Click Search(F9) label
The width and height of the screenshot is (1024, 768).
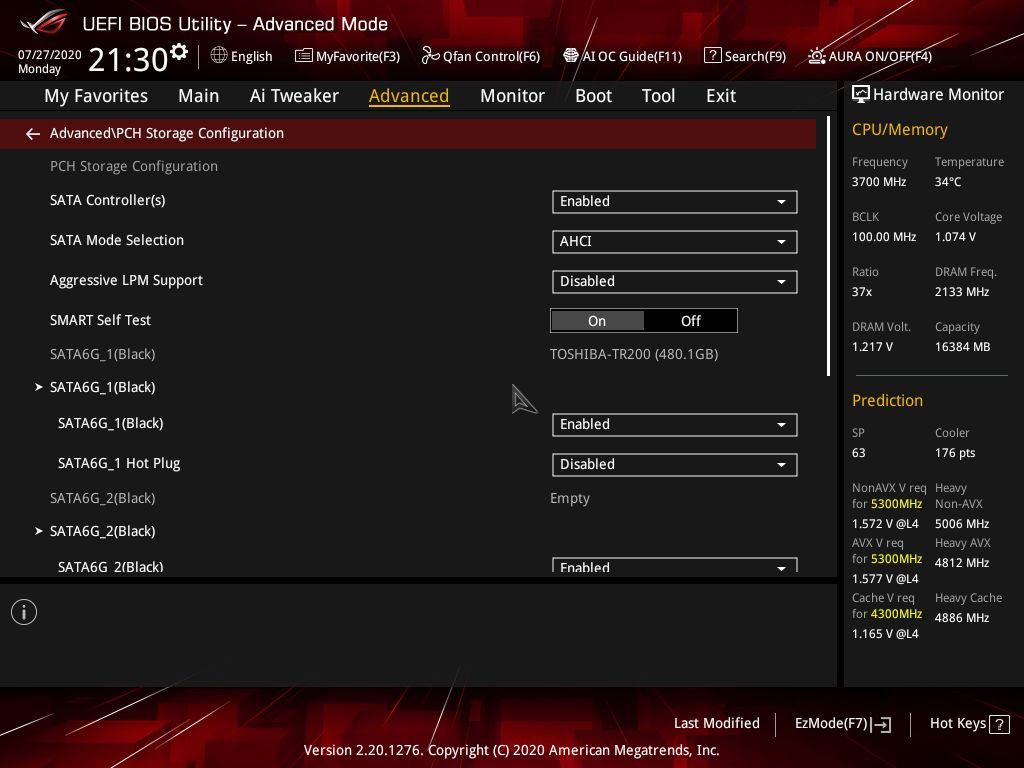(755, 57)
